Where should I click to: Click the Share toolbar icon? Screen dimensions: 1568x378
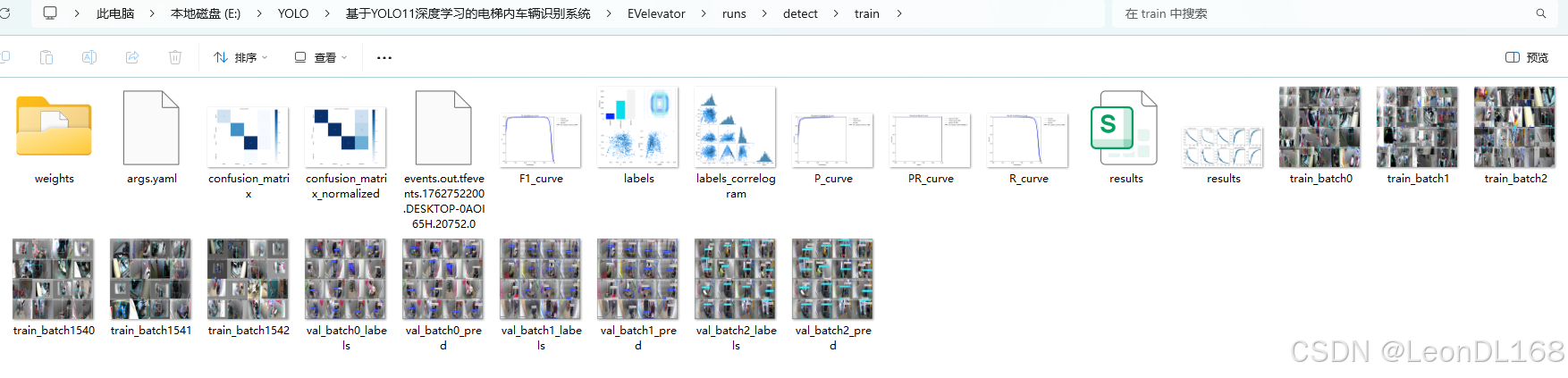click(132, 57)
